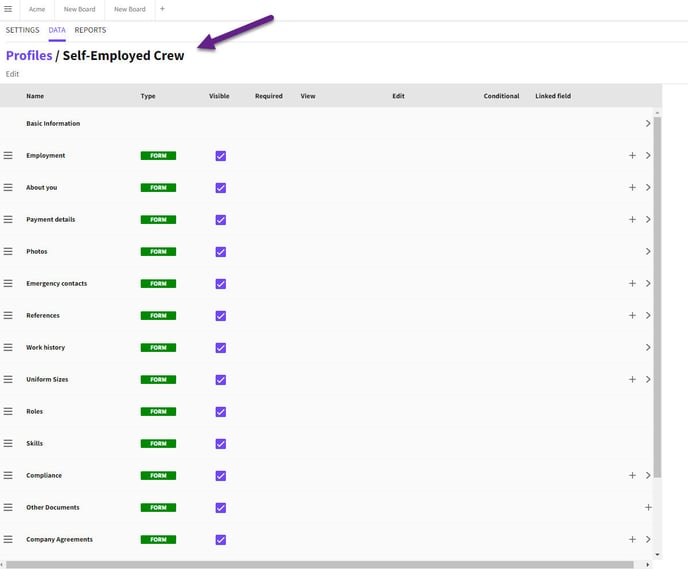This screenshot has width=688, height=569.
Task: Toggle Visible checkbox for Skills
Action: [x=221, y=444]
